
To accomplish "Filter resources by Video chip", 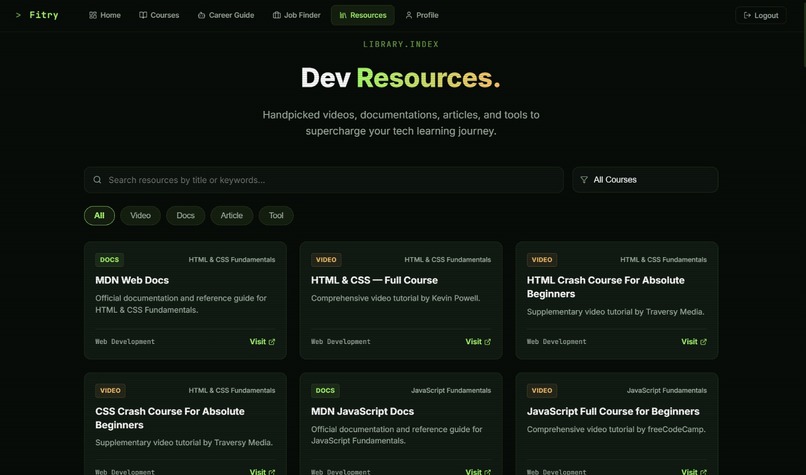I will tap(140, 215).
